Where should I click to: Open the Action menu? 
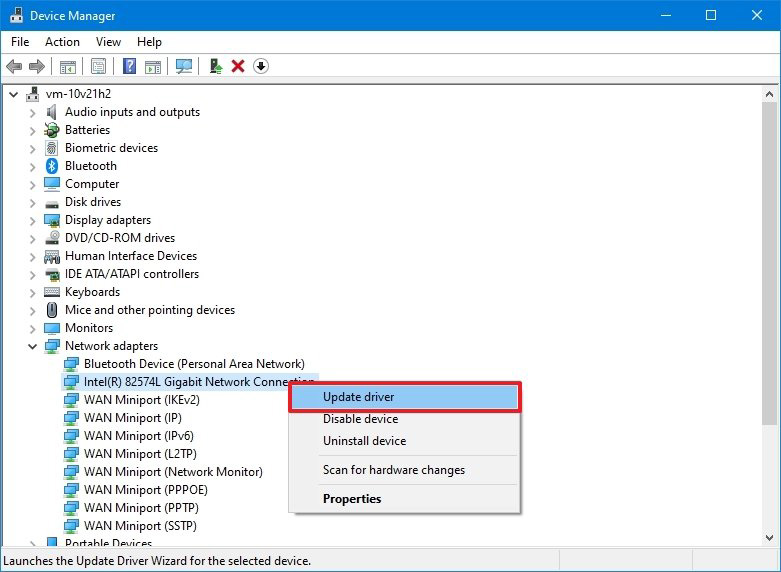coord(62,42)
